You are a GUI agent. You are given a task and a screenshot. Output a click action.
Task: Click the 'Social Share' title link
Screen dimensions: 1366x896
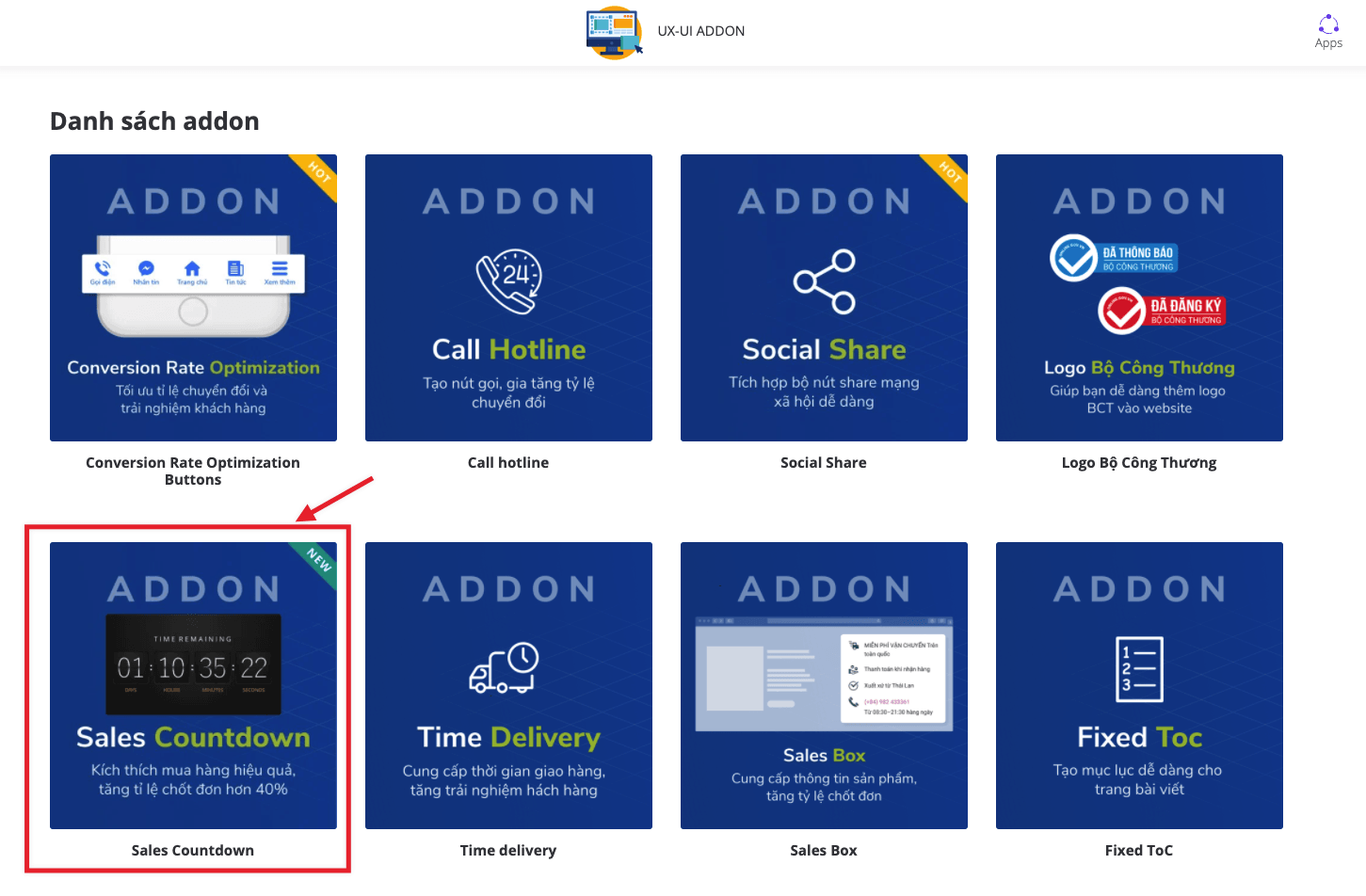824,463
